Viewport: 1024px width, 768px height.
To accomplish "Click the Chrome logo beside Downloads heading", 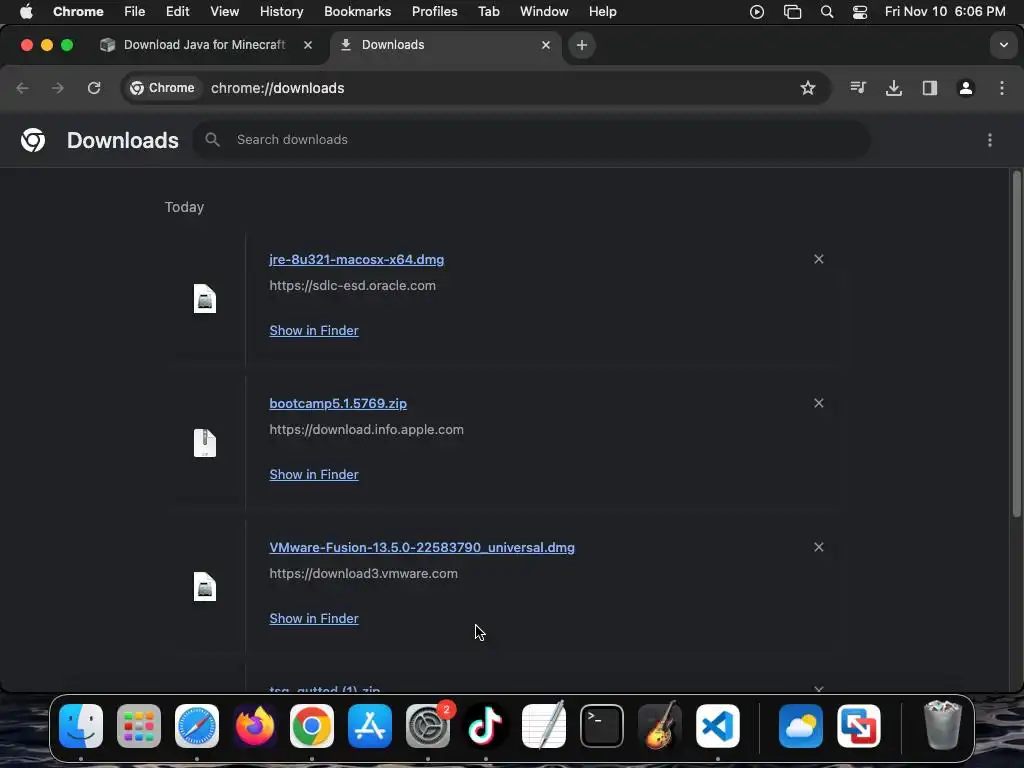I will [x=33, y=140].
